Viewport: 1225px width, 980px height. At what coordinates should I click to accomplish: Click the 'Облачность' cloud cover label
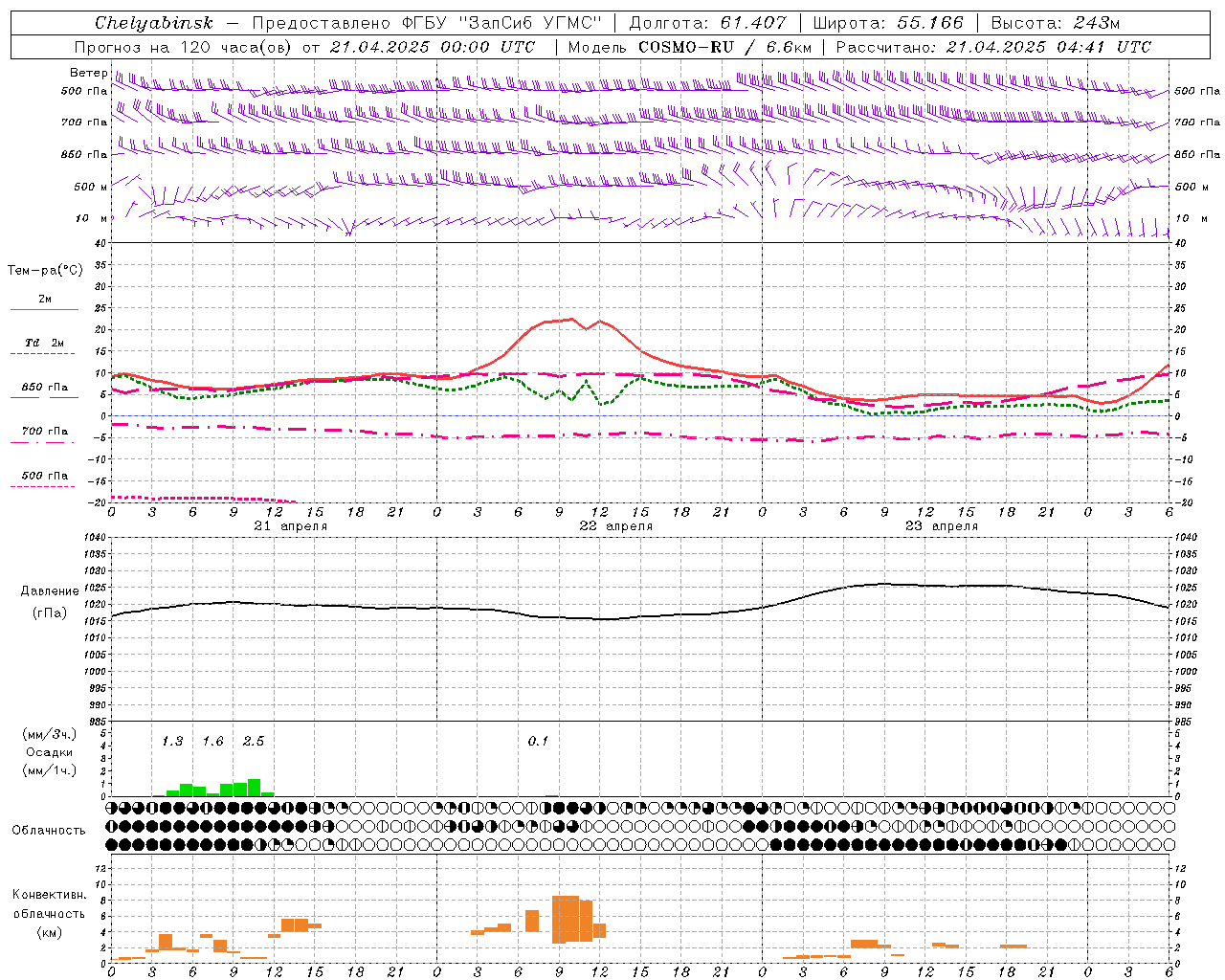pos(49,830)
